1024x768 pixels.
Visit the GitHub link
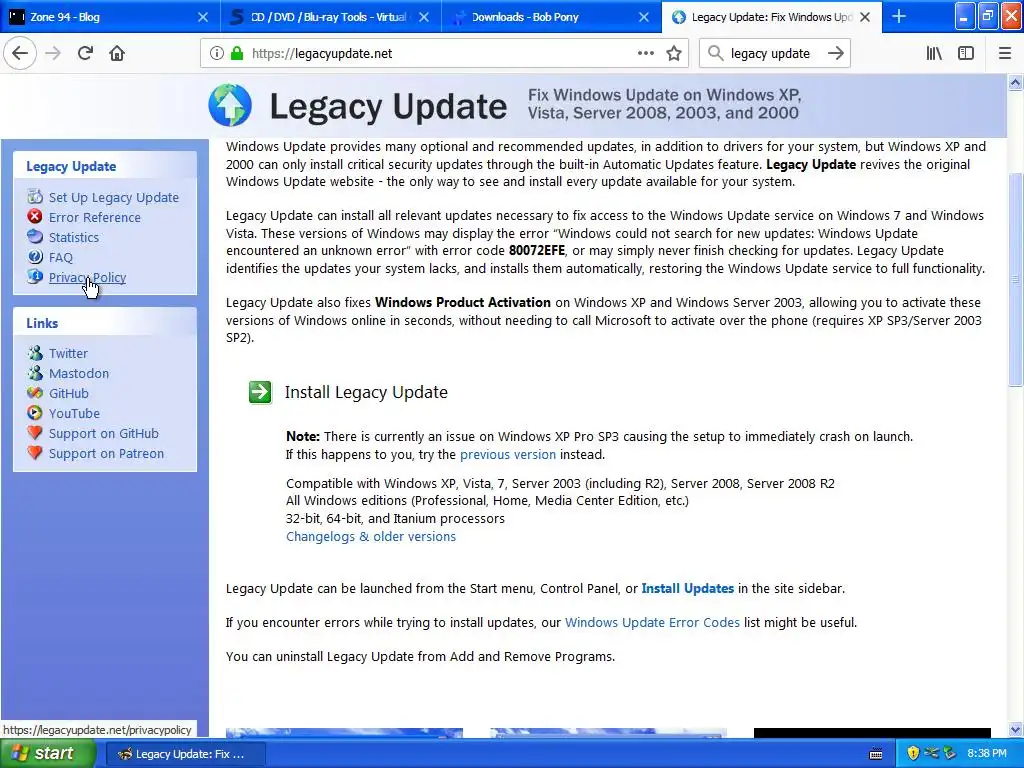click(69, 393)
